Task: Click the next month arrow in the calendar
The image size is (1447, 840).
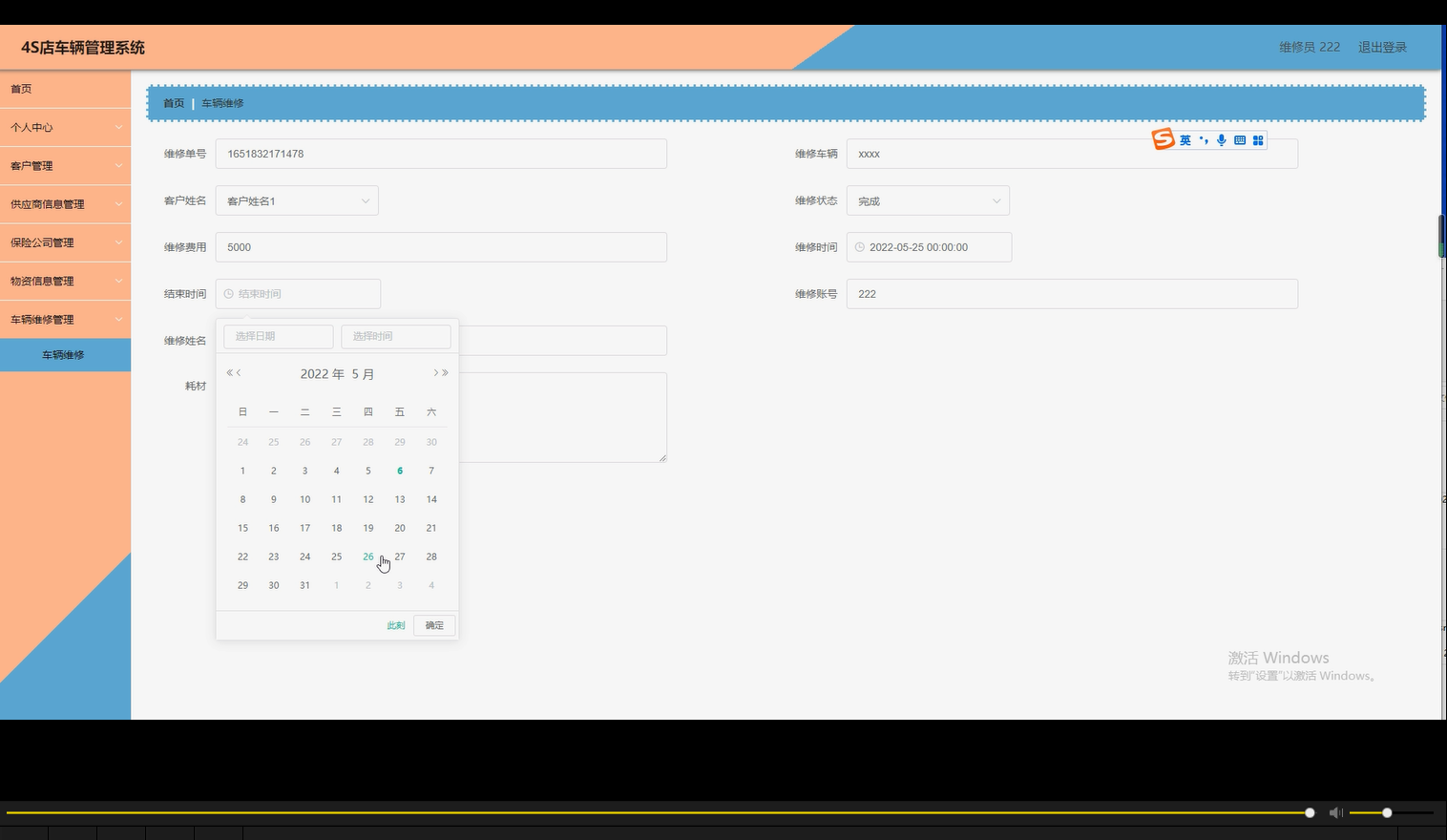Action: pyautogui.click(x=436, y=373)
